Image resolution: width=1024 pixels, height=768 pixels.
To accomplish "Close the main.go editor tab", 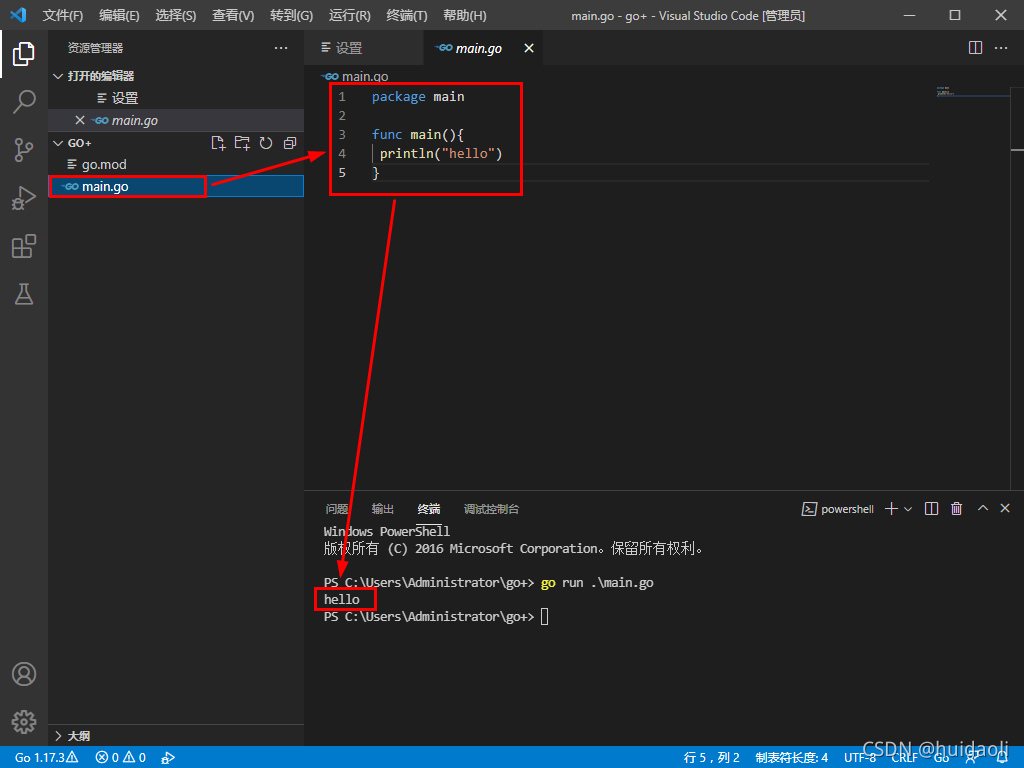I will click(529, 48).
